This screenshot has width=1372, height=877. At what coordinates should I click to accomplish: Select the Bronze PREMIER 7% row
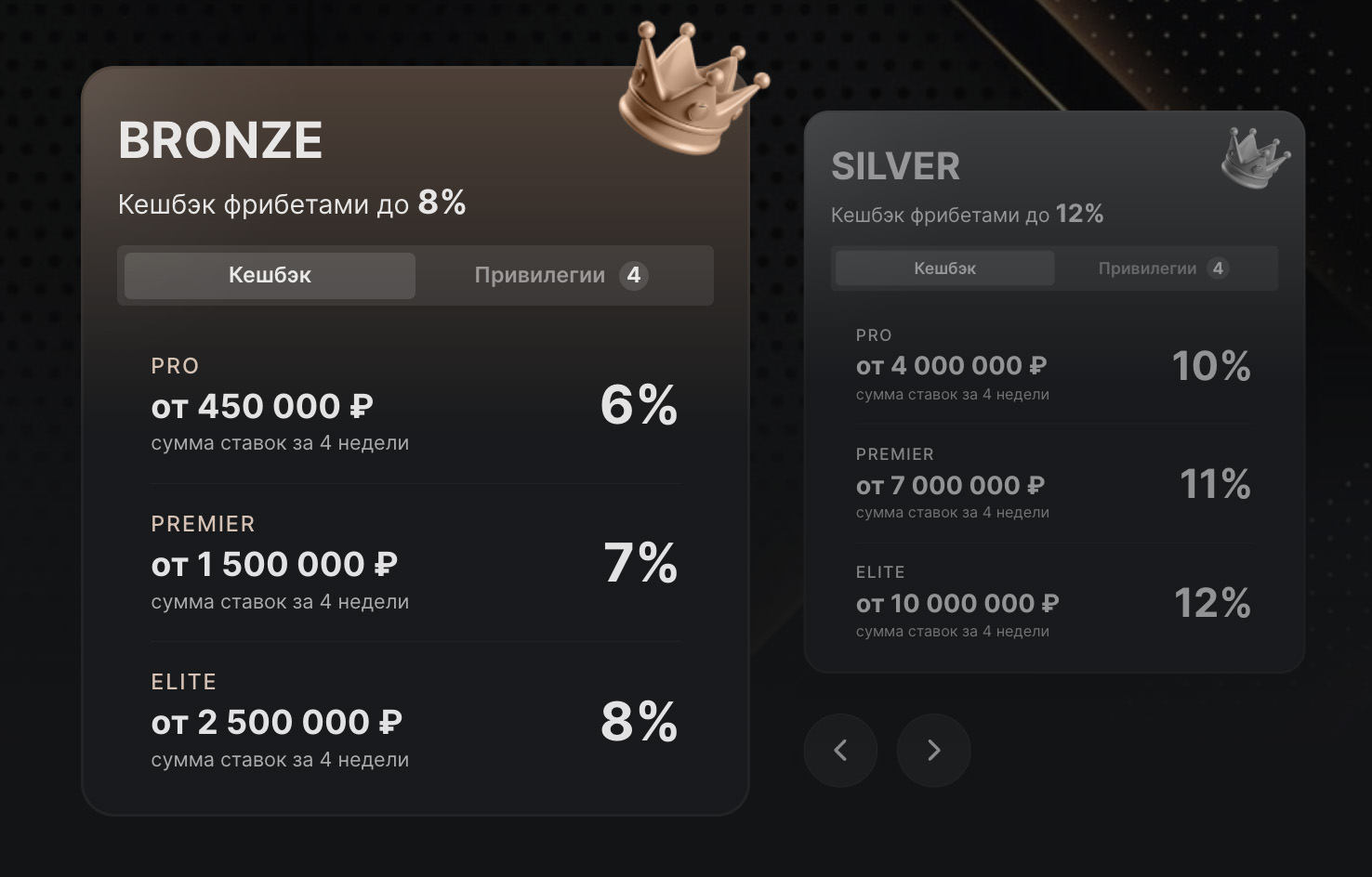click(415, 562)
